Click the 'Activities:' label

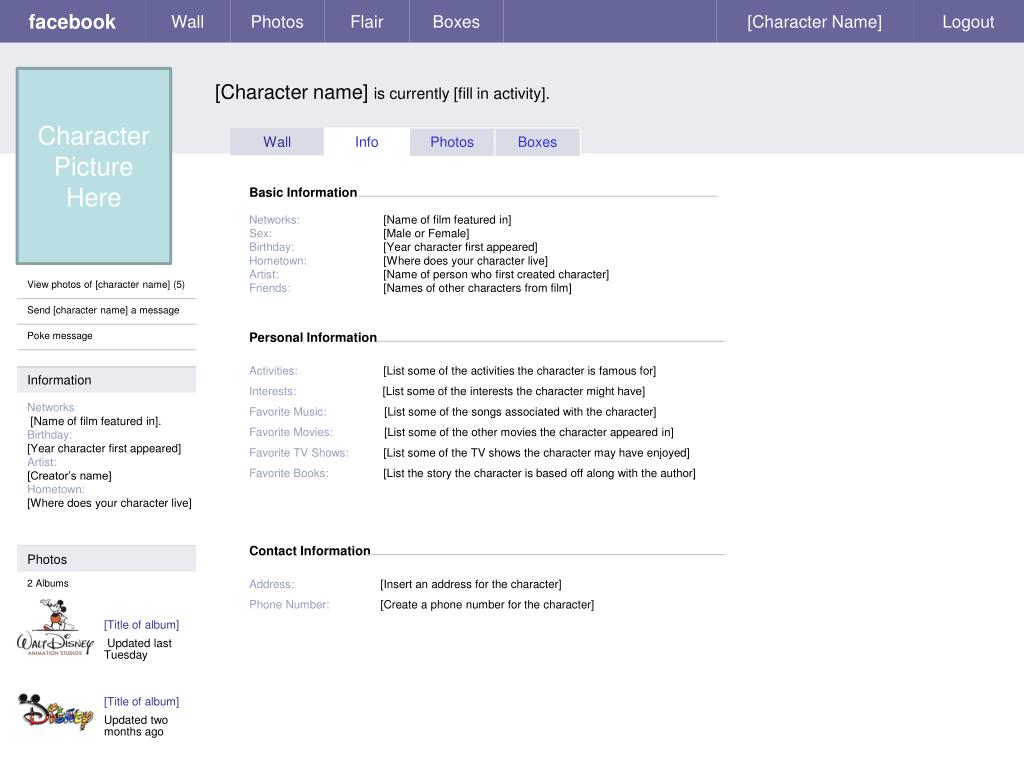pyautogui.click(x=273, y=371)
